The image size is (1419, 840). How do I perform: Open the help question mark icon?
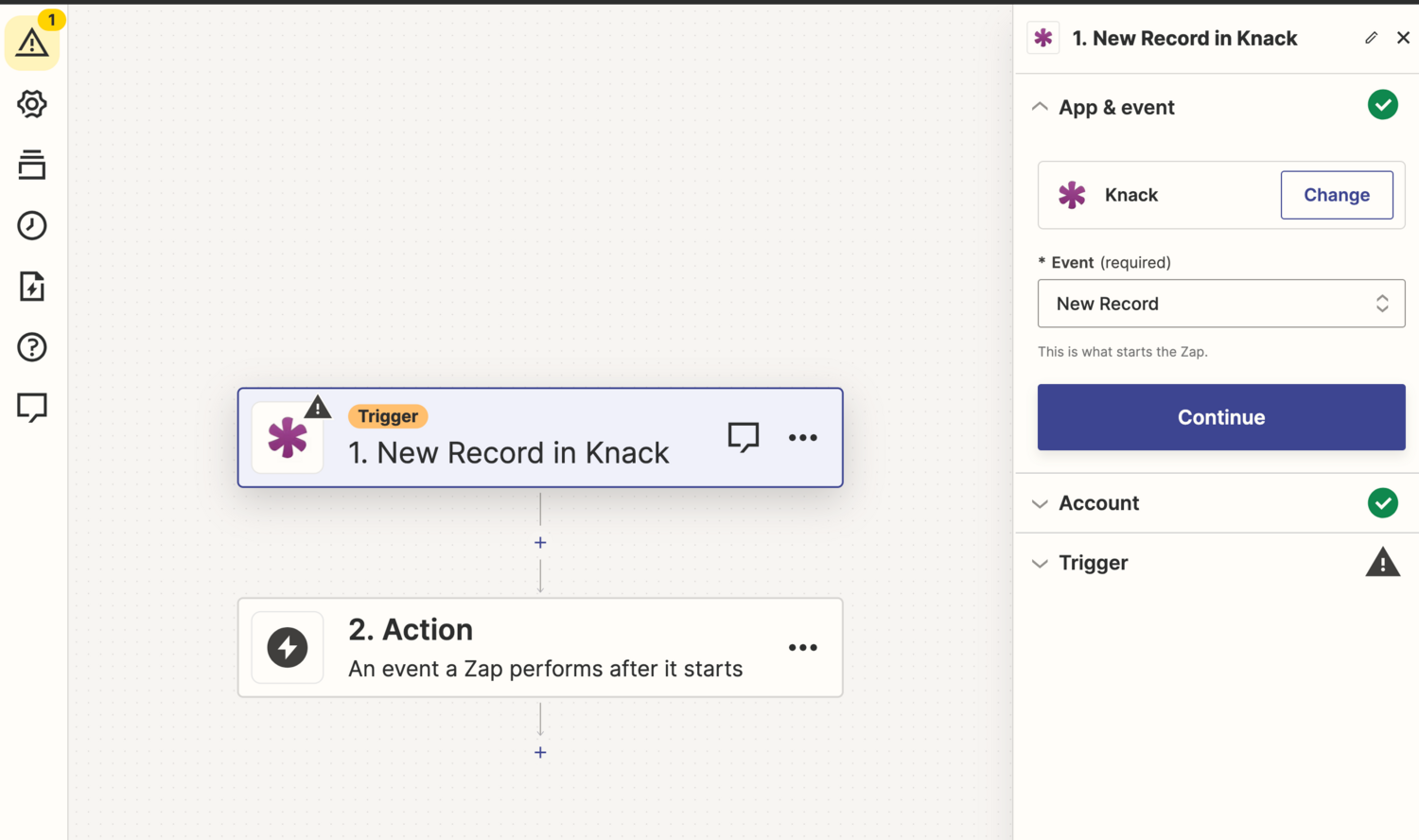(x=32, y=347)
